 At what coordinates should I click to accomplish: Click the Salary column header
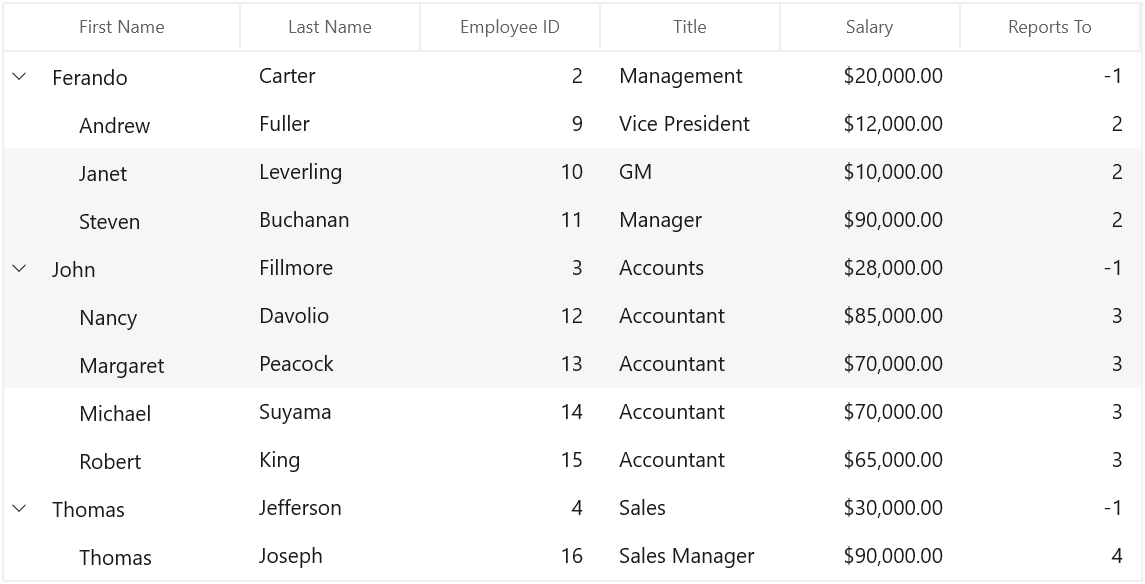point(870,27)
